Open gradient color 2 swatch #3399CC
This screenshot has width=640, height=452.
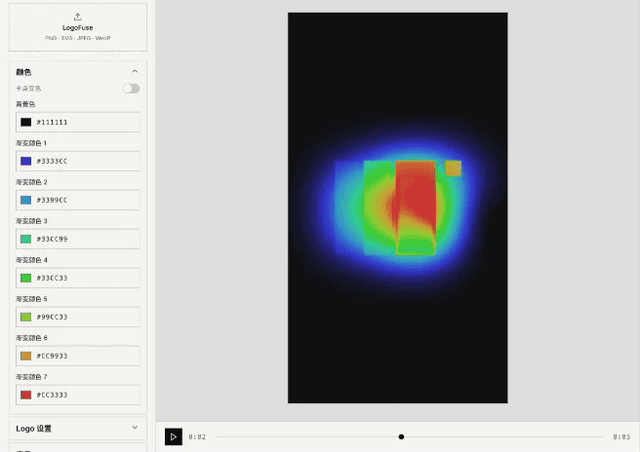coord(26,200)
